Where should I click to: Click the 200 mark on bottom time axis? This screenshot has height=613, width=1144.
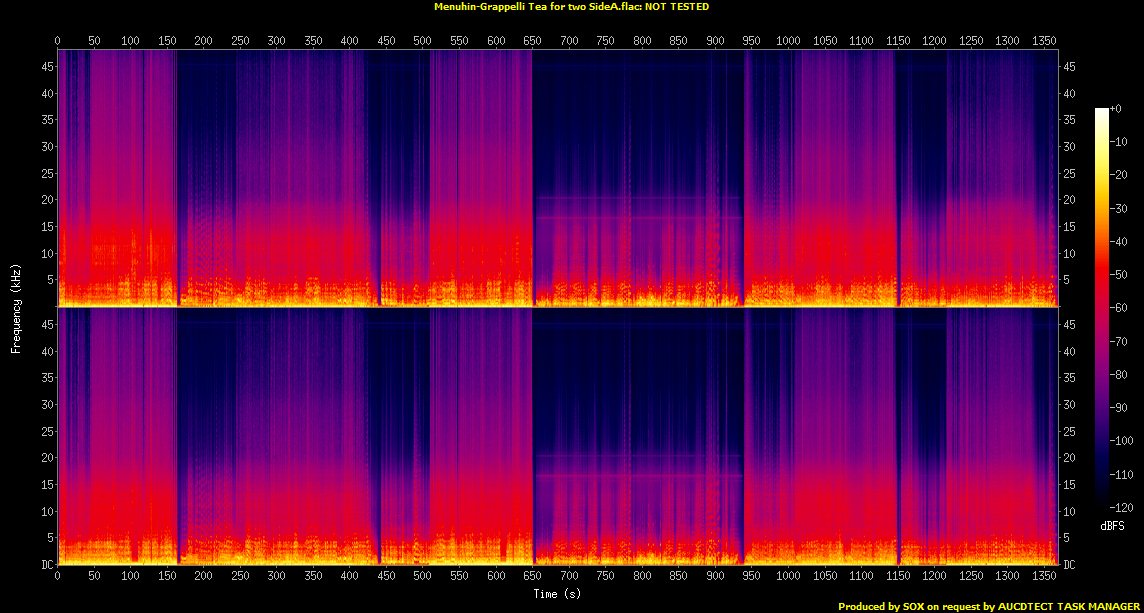pyautogui.click(x=204, y=577)
